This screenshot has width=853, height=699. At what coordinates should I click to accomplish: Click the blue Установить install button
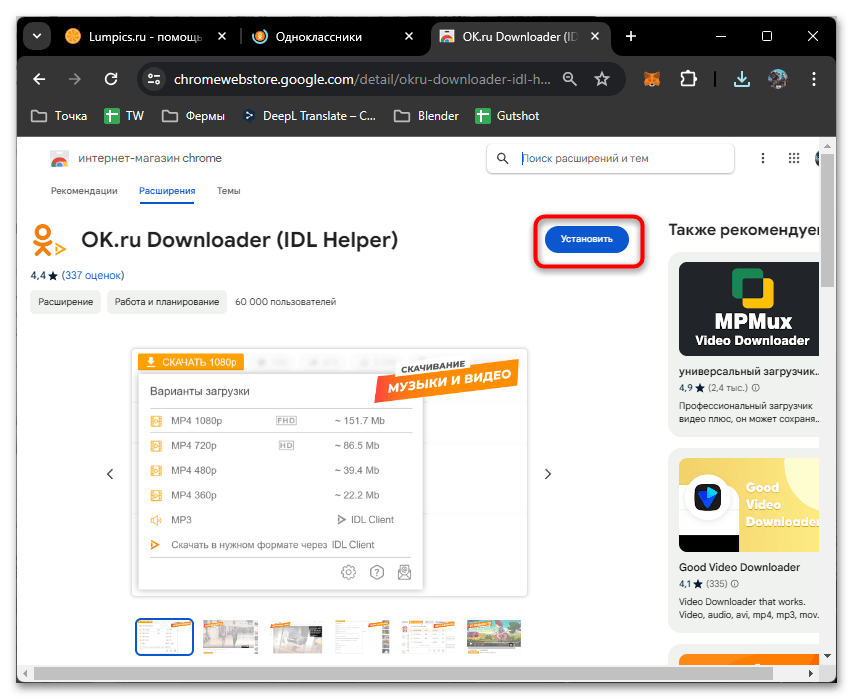point(586,239)
